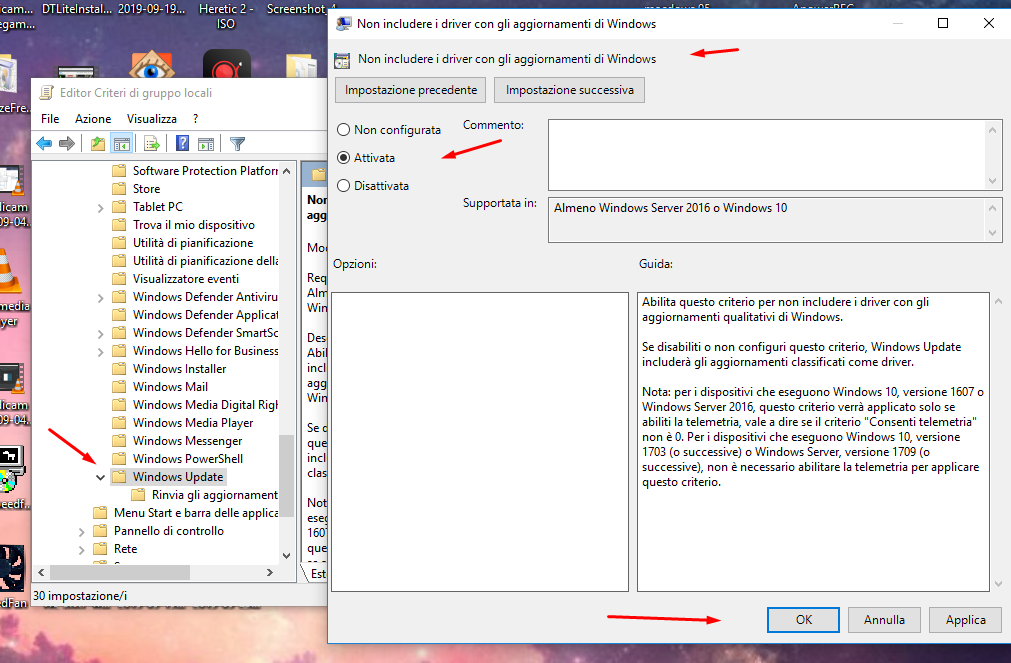Click the Applica button

[965, 620]
